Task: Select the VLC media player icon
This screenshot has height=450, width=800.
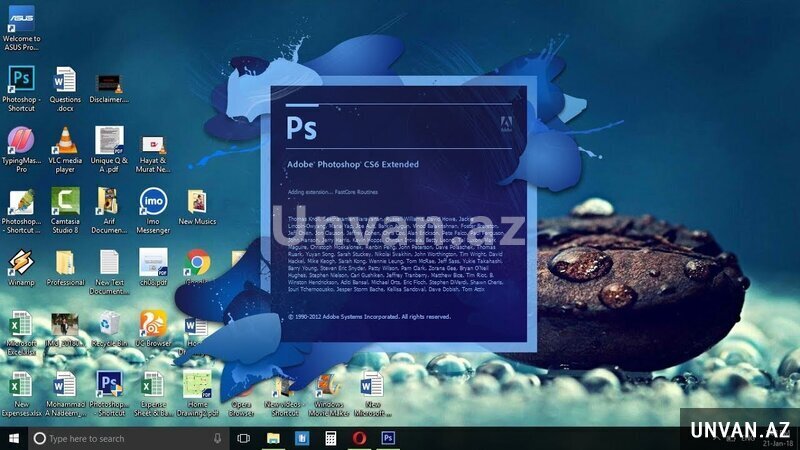Action: pos(65,141)
